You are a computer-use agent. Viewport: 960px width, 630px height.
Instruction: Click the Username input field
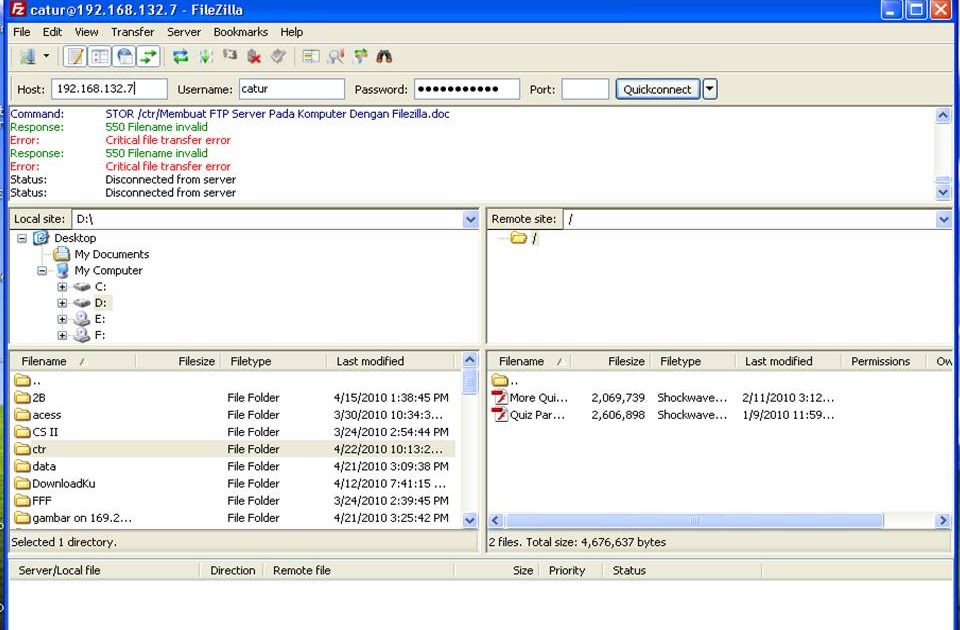[x=291, y=89]
